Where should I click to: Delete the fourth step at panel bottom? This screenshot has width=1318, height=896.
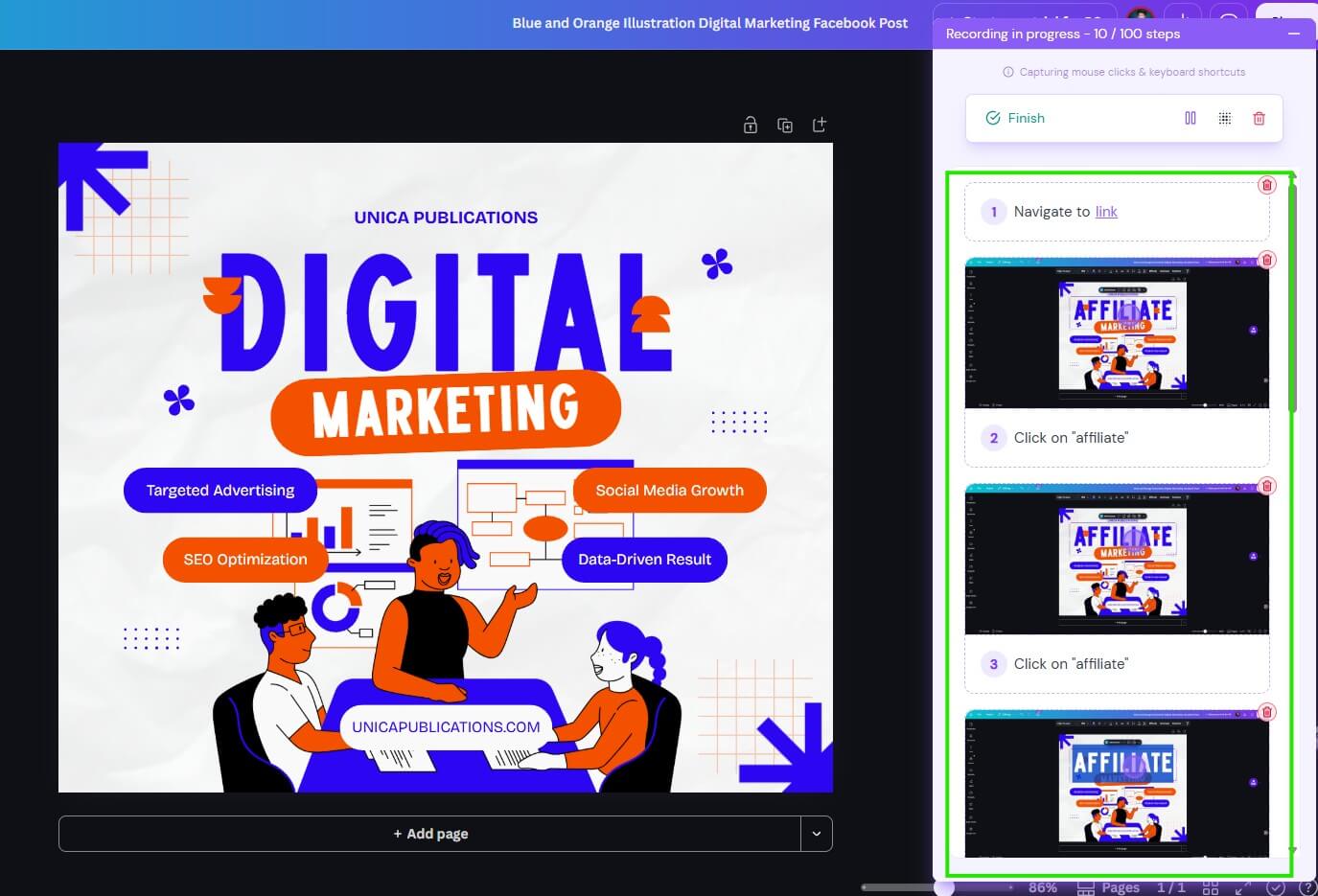click(x=1267, y=712)
